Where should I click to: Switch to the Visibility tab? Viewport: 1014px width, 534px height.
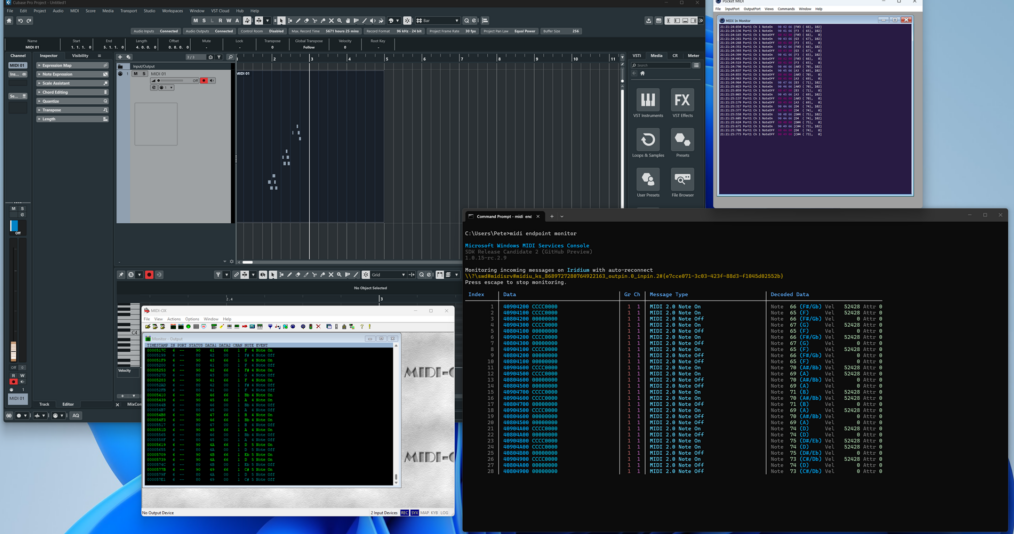coord(80,56)
